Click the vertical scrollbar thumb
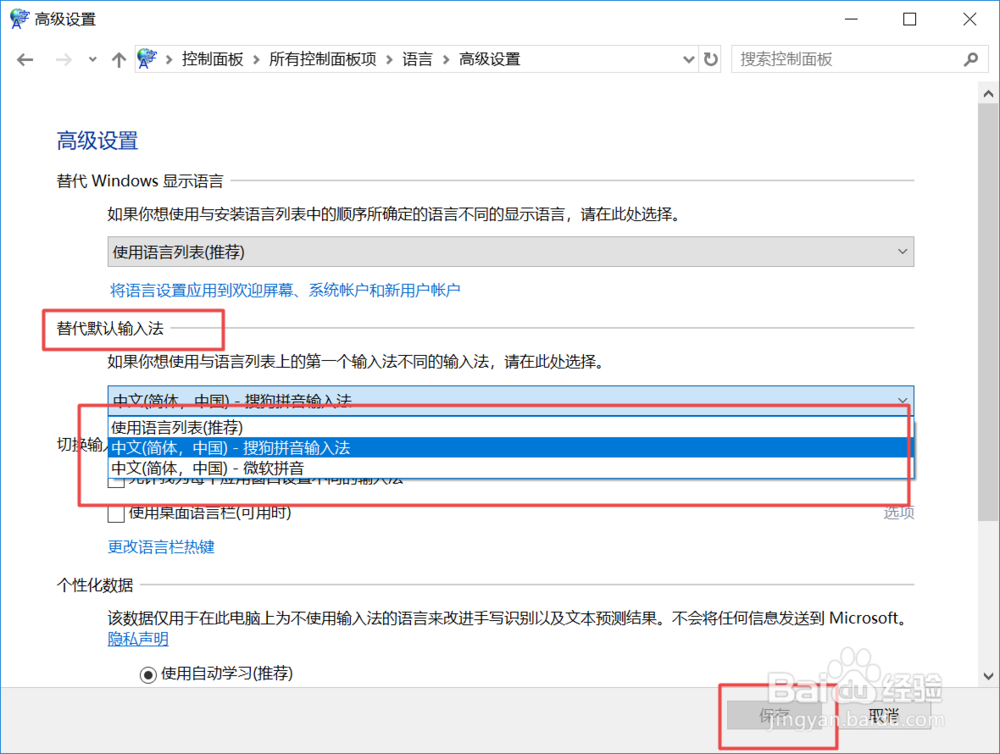Image resolution: width=1000 pixels, height=754 pixels. point(988,312)
